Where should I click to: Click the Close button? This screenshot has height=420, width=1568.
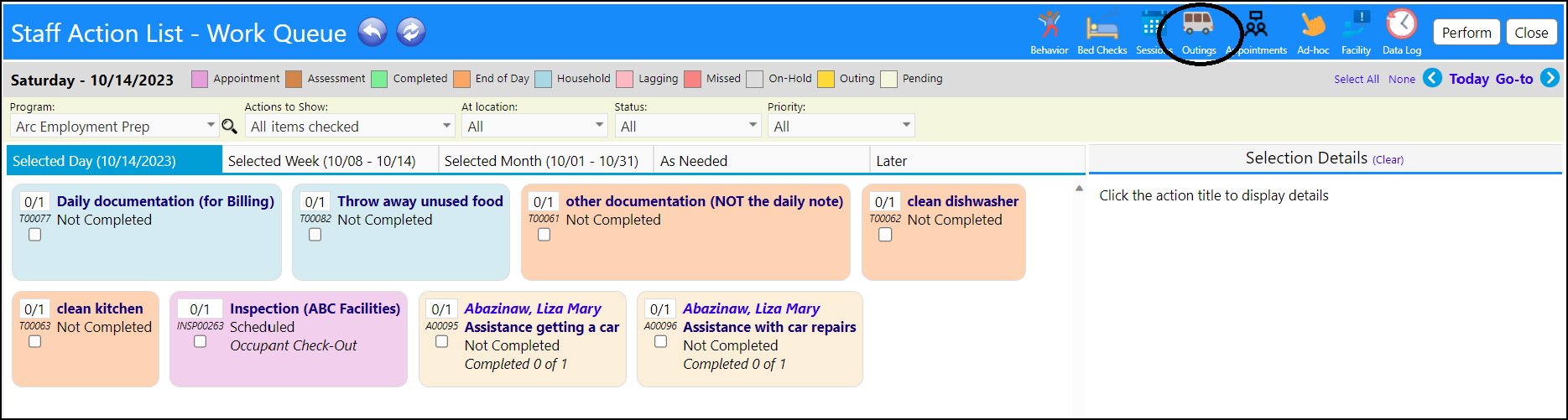pos(1531,33)
